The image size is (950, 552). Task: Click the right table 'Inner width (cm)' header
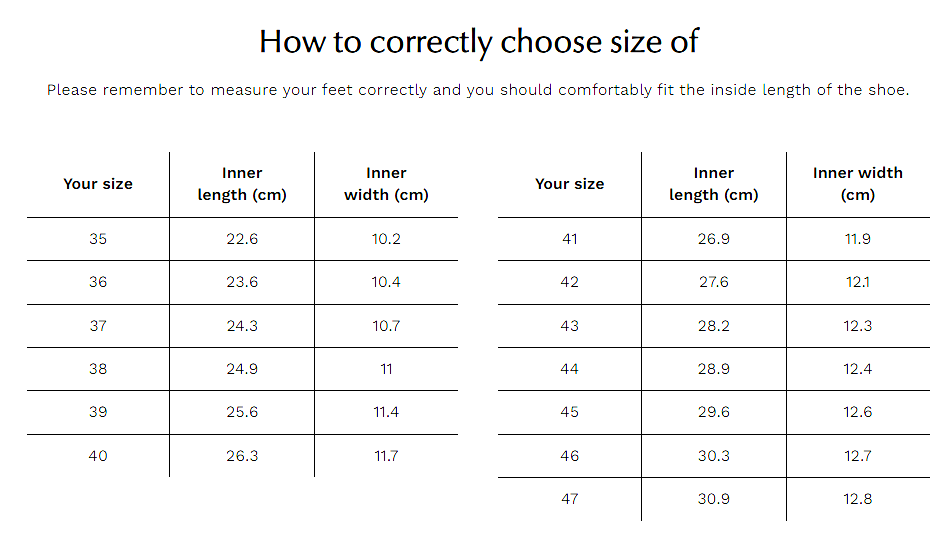[858, 184]
